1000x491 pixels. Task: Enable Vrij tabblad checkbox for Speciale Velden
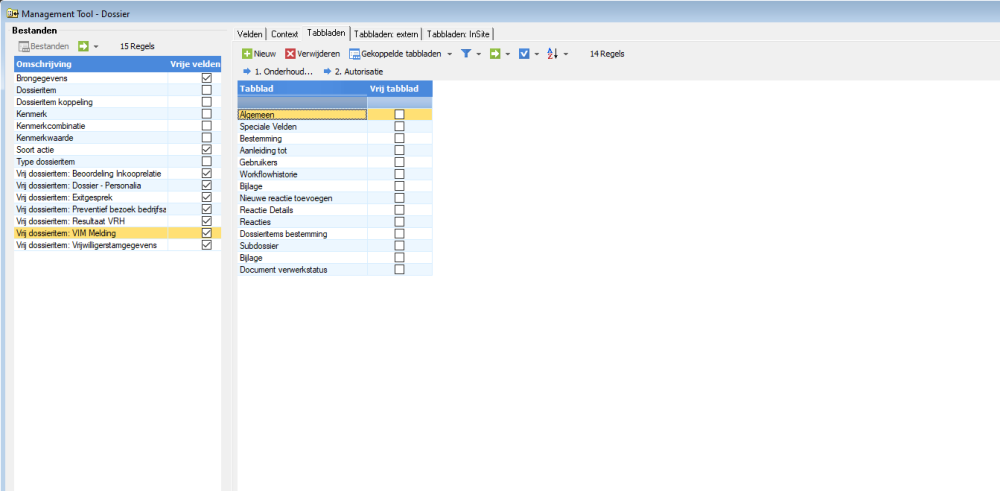point(399,127)
